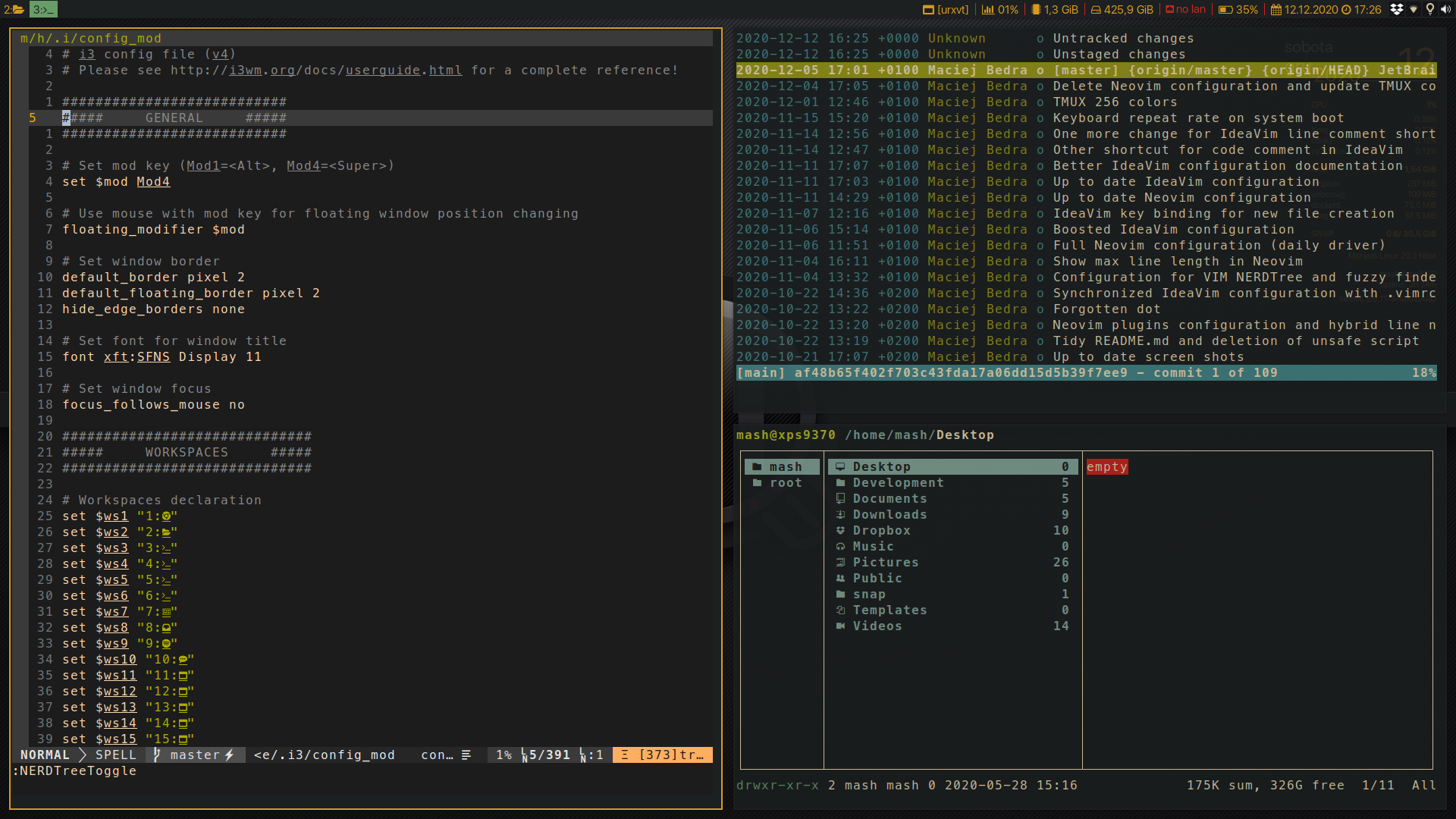Viewport: 1456px width, 819px height.
Task: Select the root folder in parent column
Action: (x=785, y=483)
